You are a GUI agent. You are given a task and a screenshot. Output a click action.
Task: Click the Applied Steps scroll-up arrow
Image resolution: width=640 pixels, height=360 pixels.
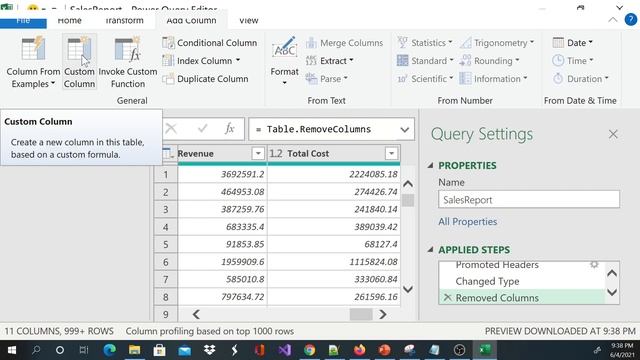pos(612,273)
